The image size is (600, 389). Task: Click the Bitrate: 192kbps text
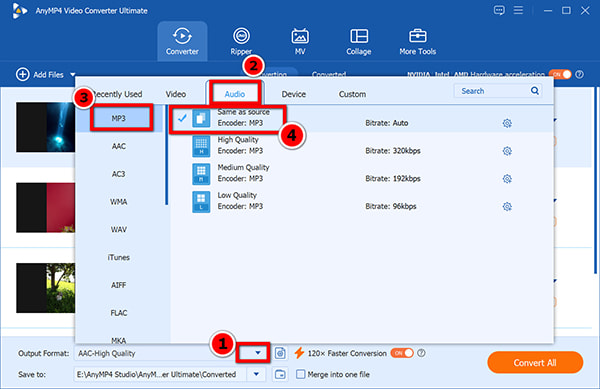tap(393, 179)
